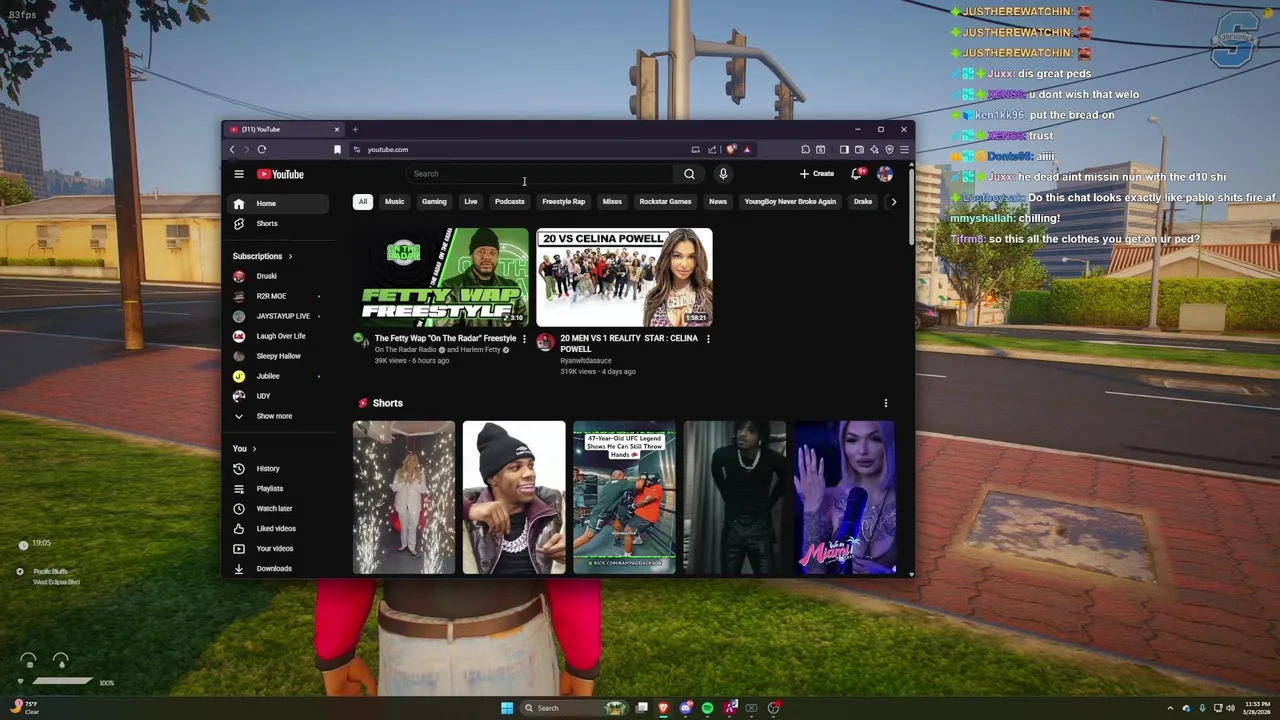The image size is (1280, 720).
Task: Start voice search with the microphone icon
Action: [x=723, y=174]
